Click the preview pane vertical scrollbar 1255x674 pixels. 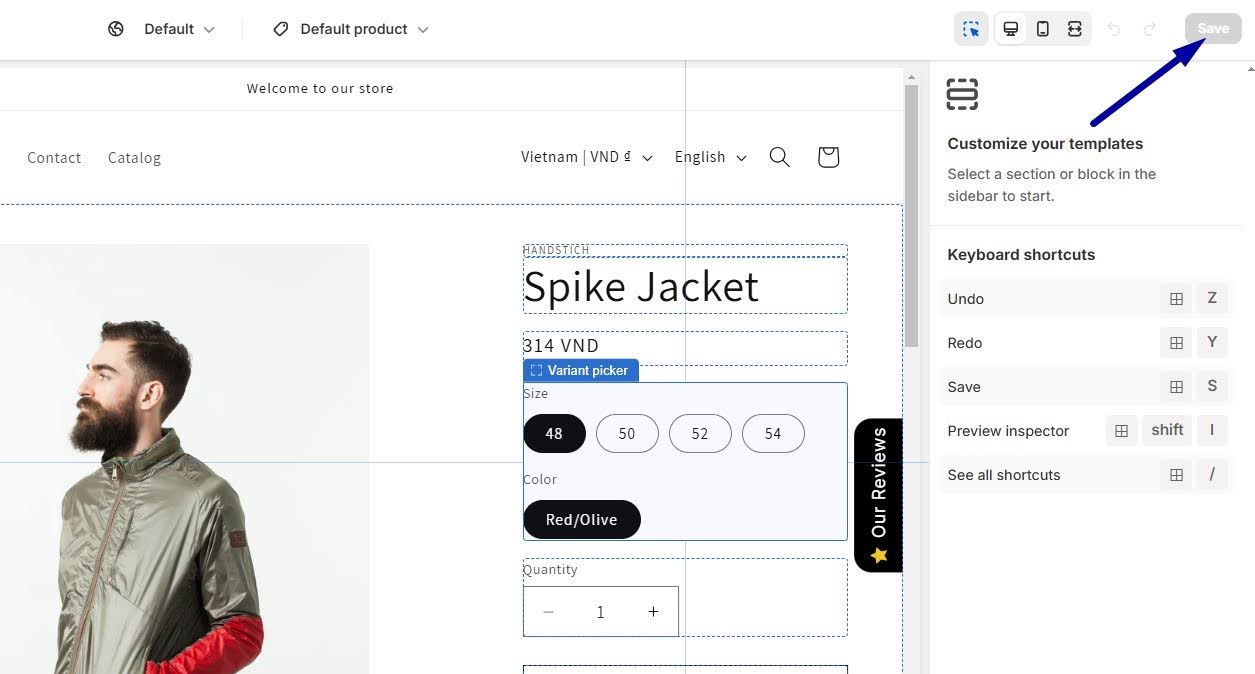911,215
